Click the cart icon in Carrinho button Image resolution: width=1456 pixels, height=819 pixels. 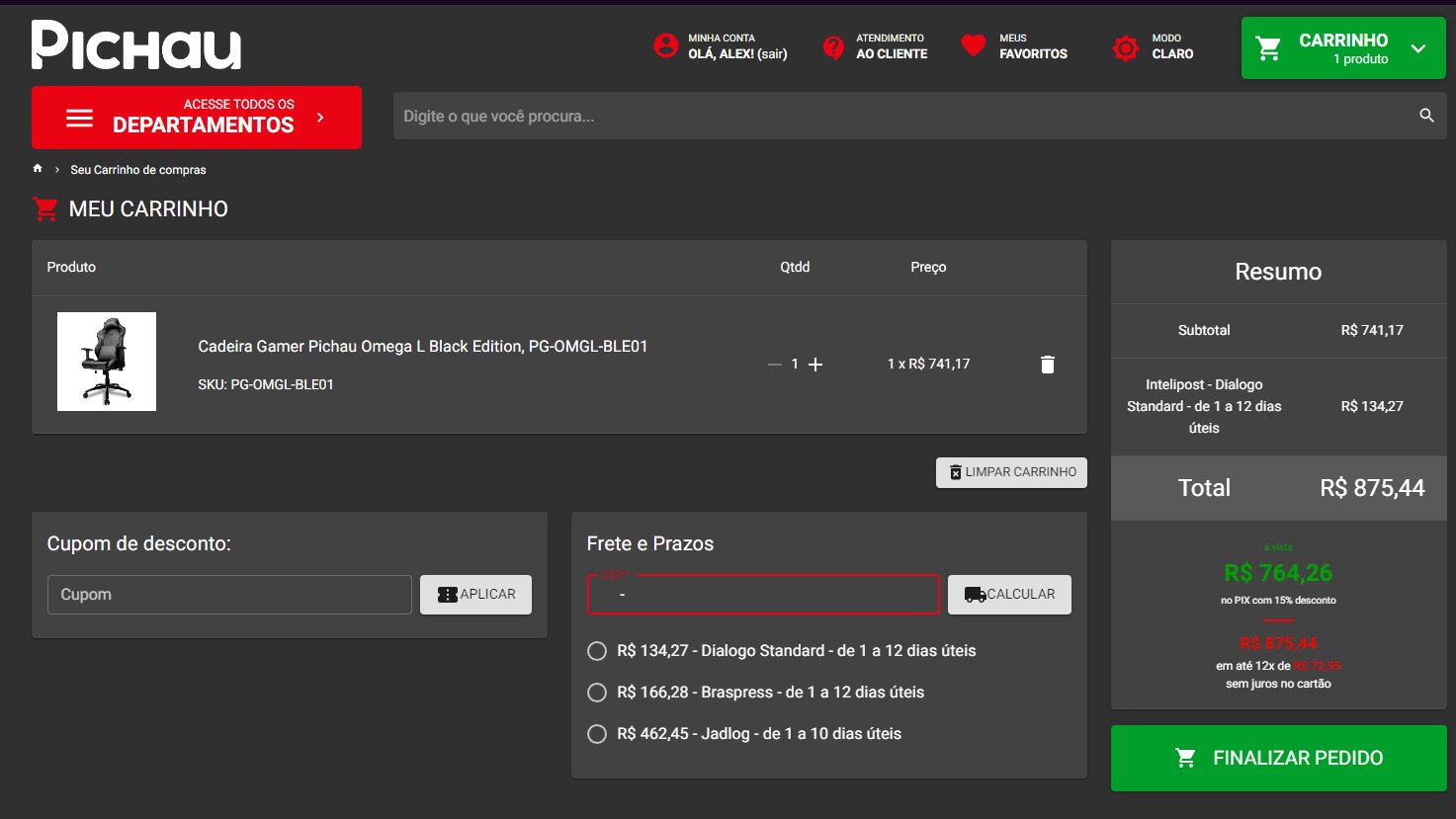coord(1269,48)
